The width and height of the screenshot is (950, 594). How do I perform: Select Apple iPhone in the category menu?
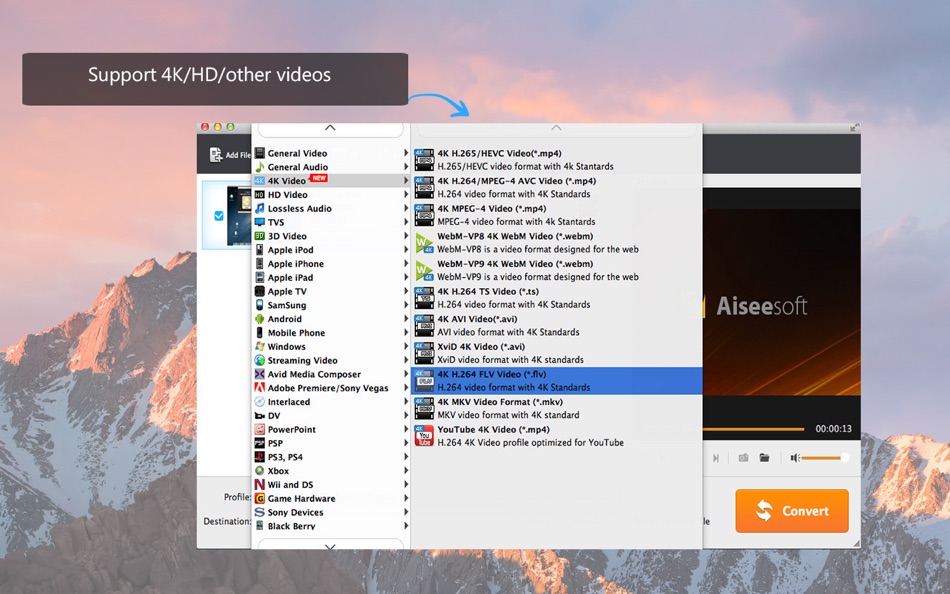pyautogui.click(x=298, y=263)
